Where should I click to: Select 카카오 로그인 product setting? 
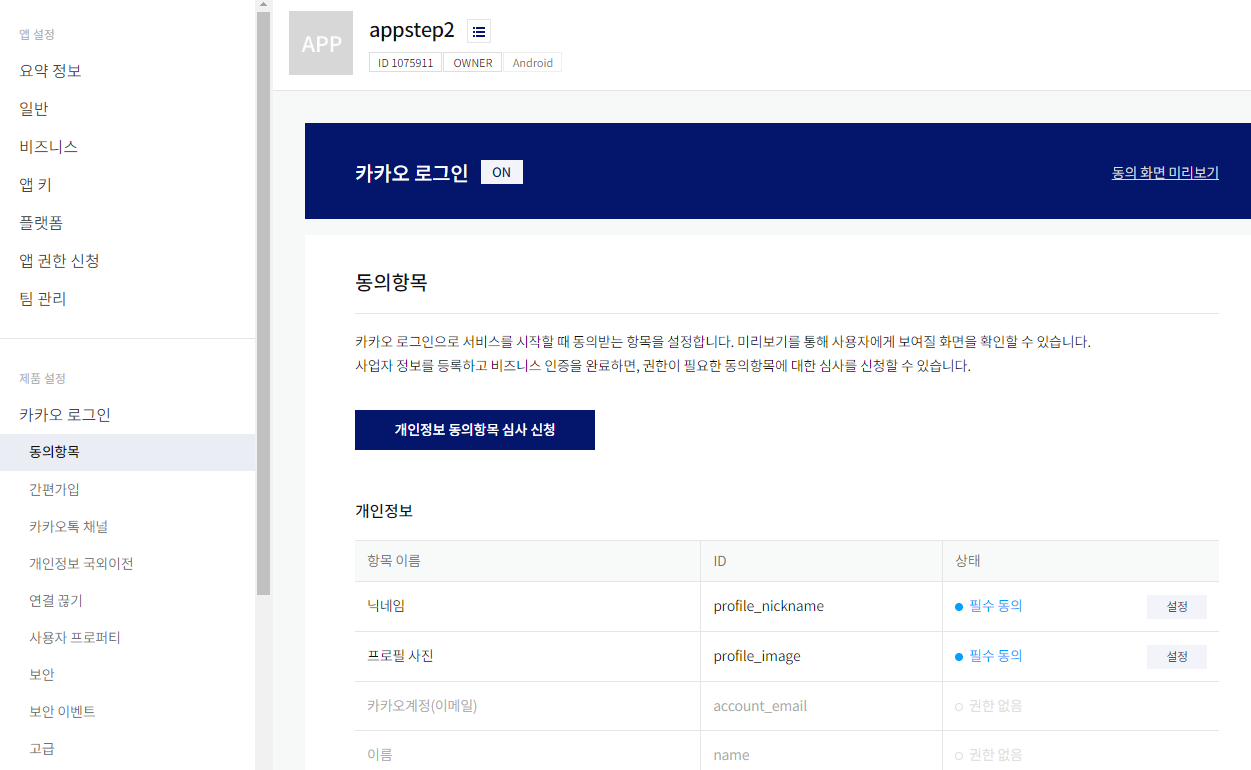coord(65,415)
